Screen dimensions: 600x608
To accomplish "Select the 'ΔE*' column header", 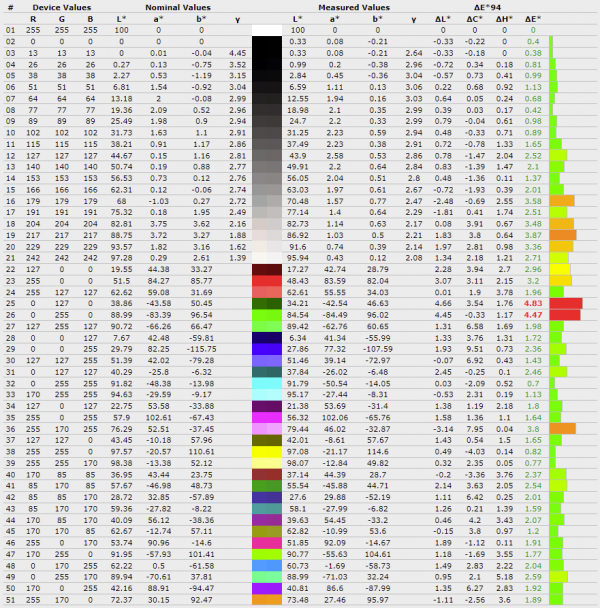I will tap(533, 19).
